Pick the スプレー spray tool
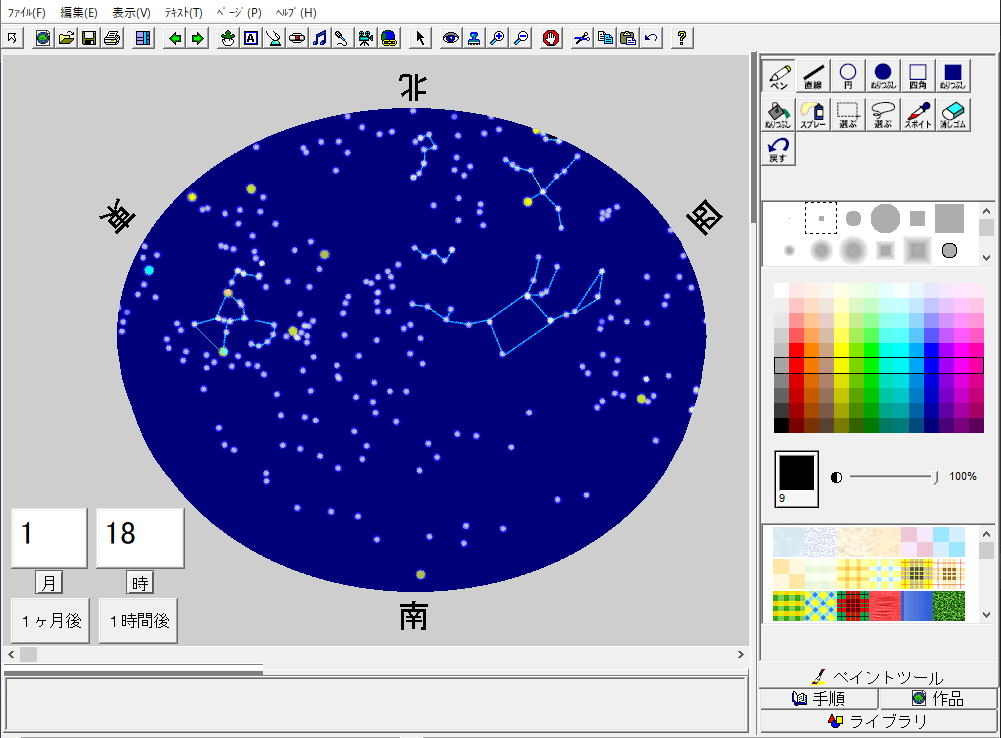1001x738 pixels. (813, 115)
